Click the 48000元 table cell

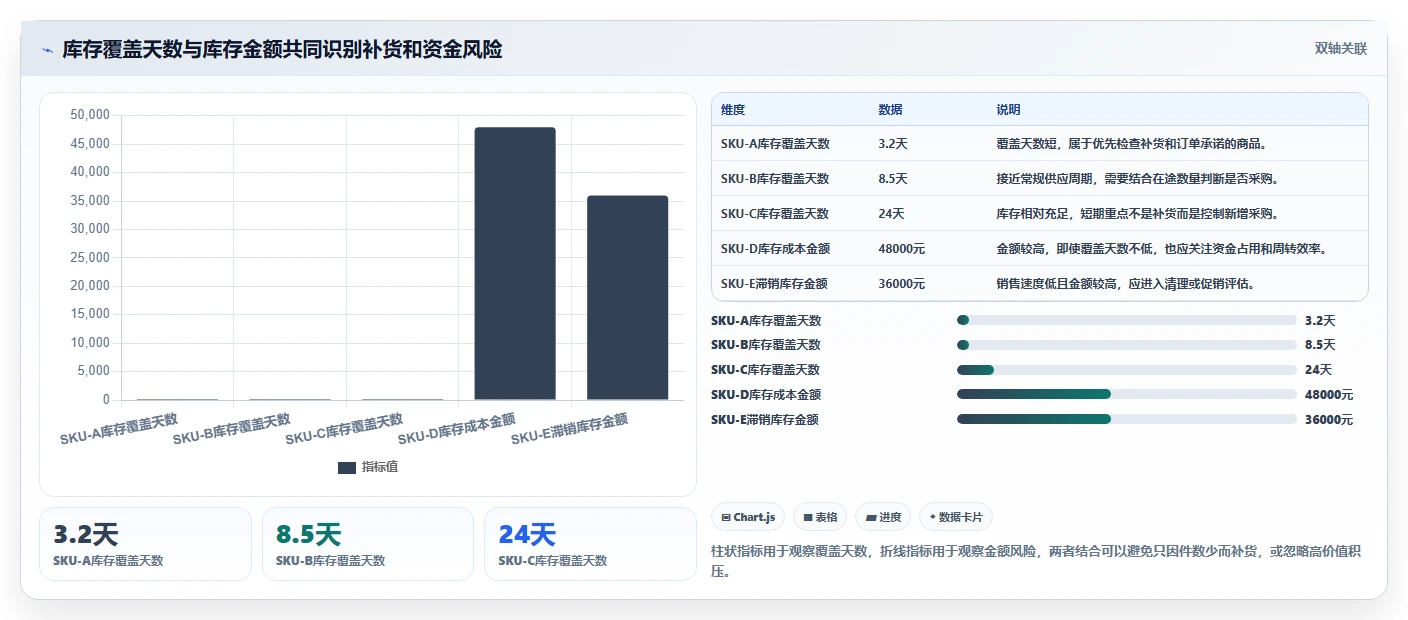[x=901, y=249]
